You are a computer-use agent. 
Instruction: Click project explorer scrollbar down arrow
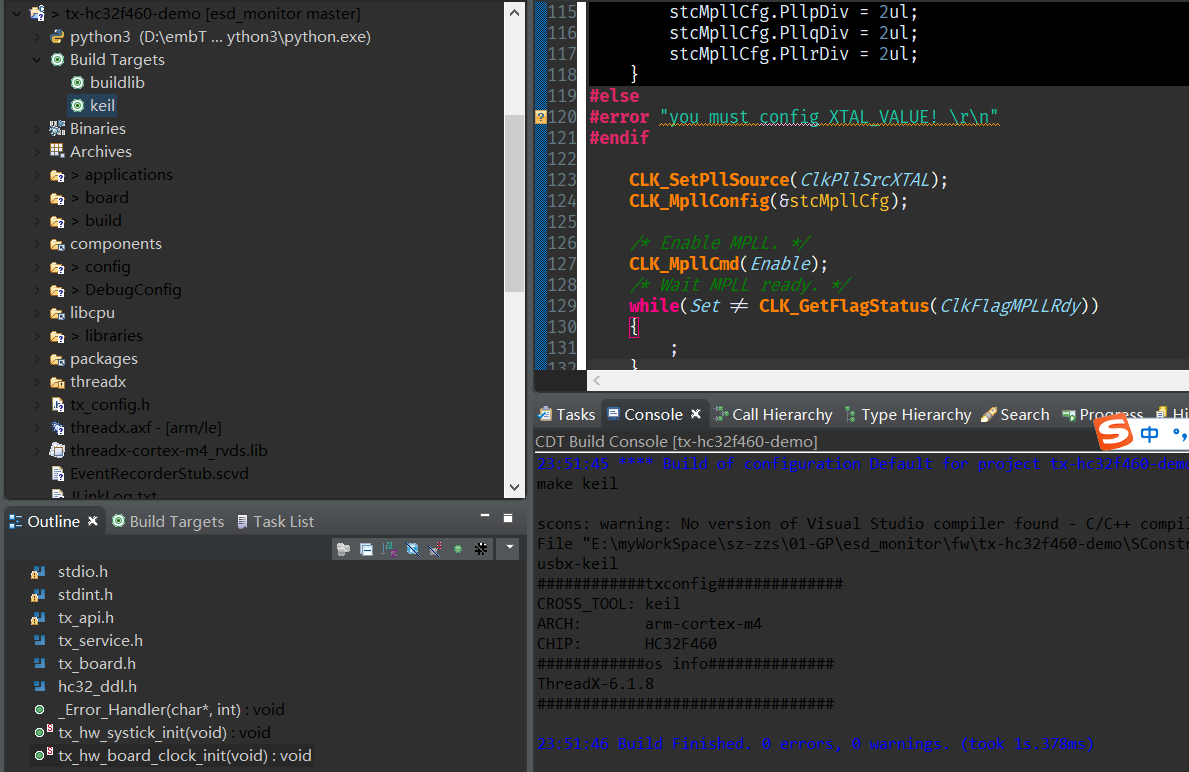pos(514,488)
